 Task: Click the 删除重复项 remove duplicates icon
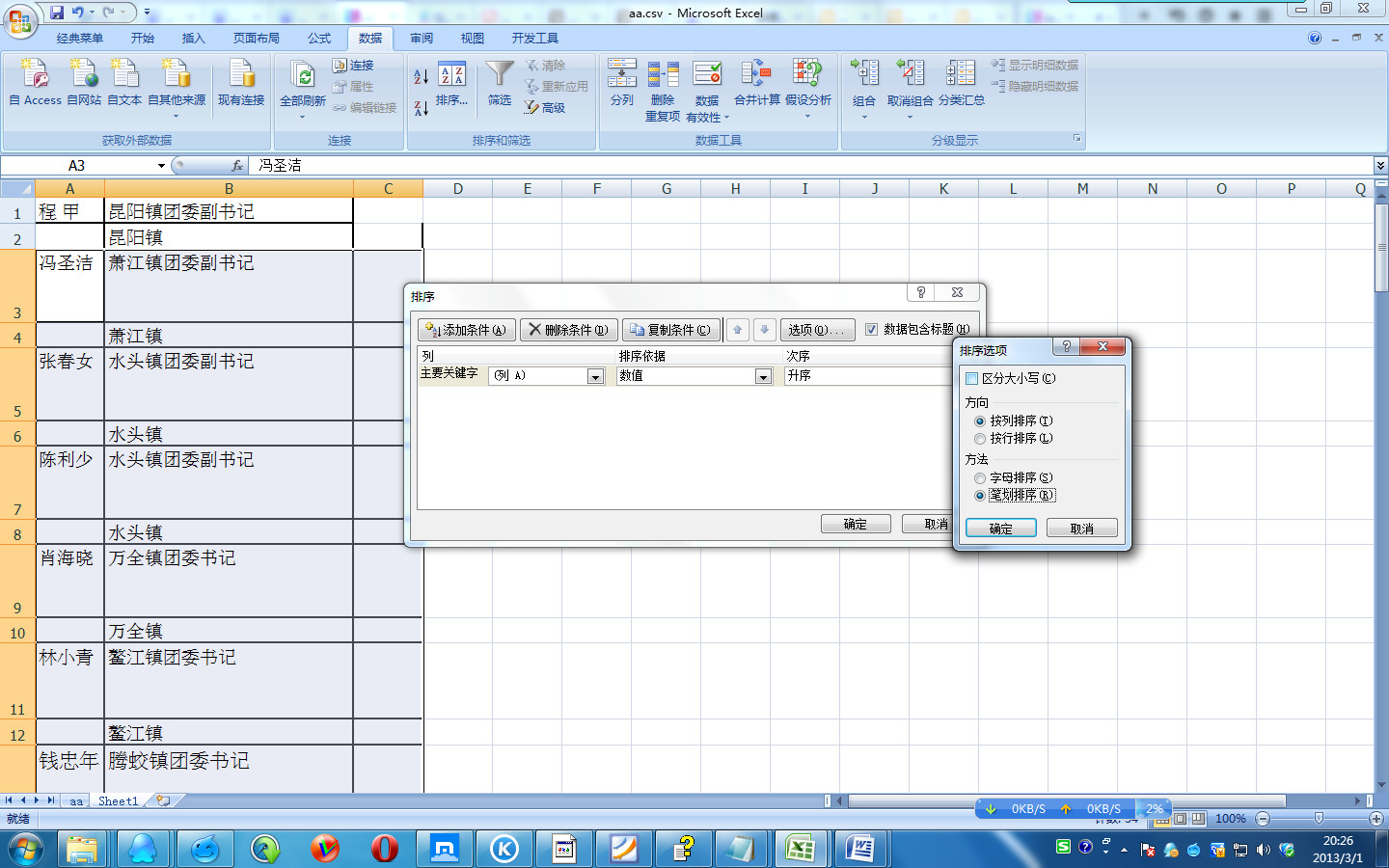(663, 74)
